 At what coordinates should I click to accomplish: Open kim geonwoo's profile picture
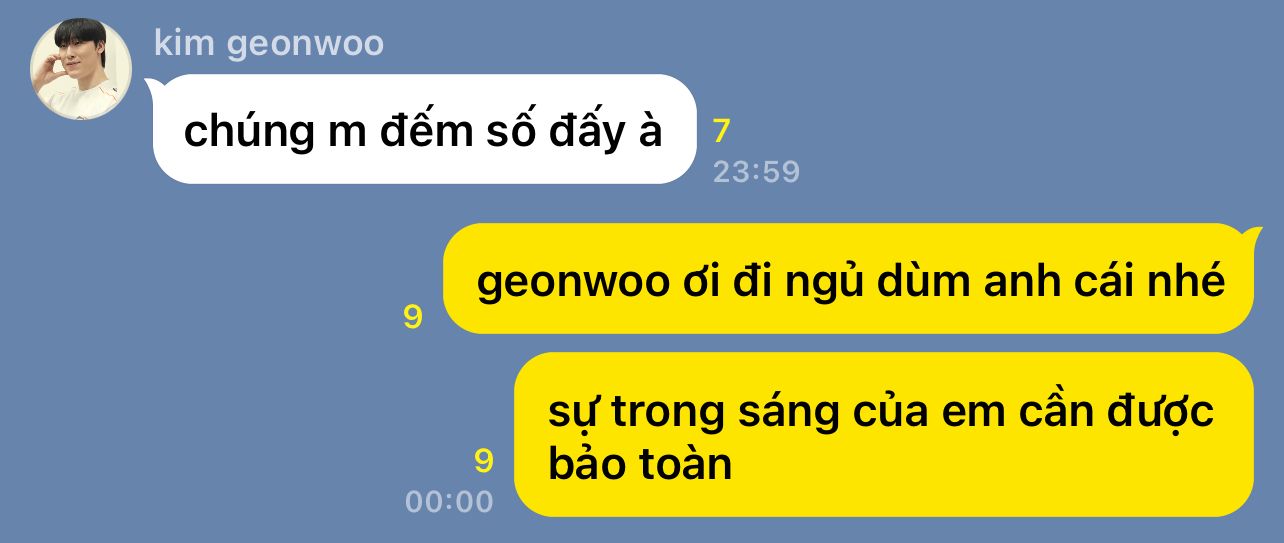coord(81,69)
